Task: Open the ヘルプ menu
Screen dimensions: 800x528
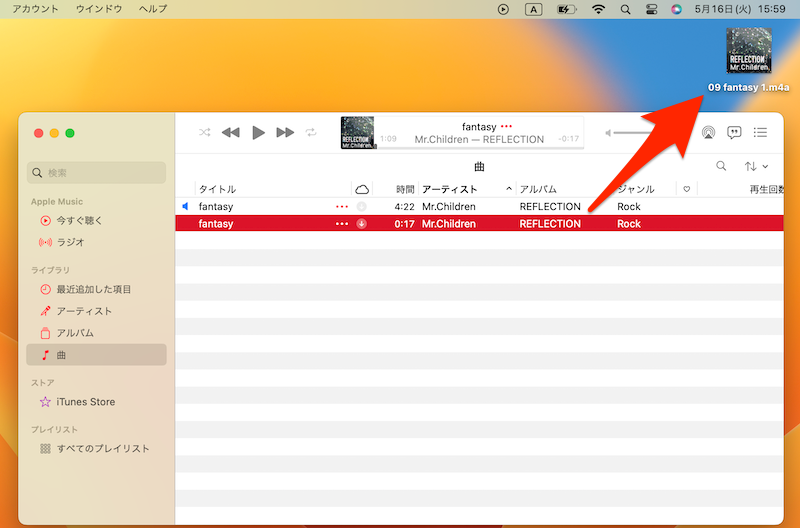Action: (153, 9)
